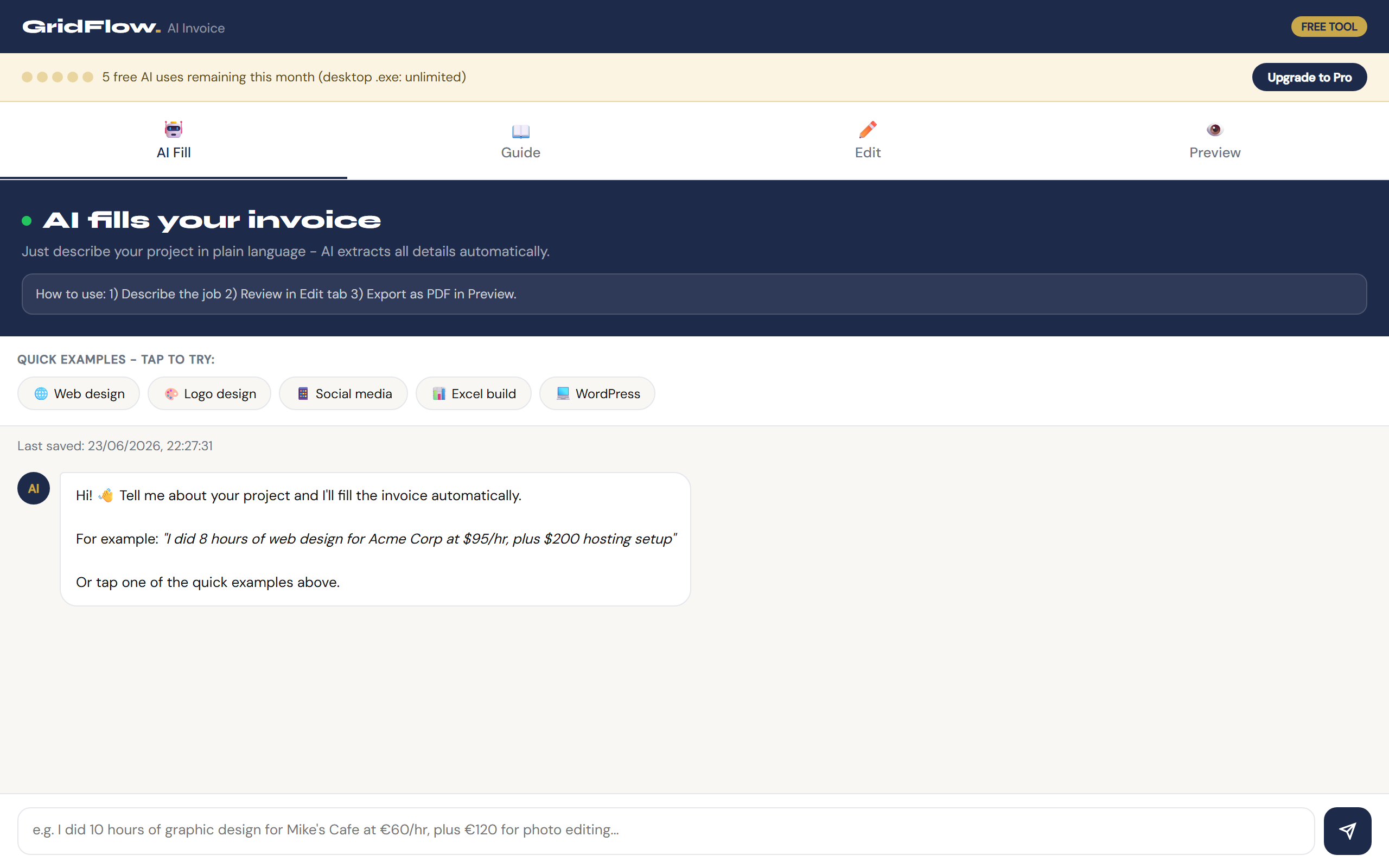This screenshot has width=1389, height=868.
Task: Click the Upgrade to Pro button
Action: (x=1309, y=77)
